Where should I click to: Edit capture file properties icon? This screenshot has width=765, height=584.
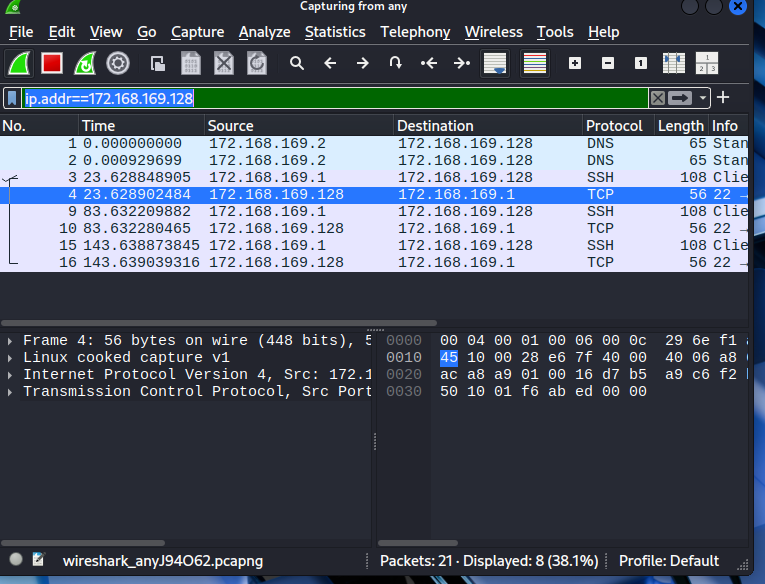tap(39, 560)
